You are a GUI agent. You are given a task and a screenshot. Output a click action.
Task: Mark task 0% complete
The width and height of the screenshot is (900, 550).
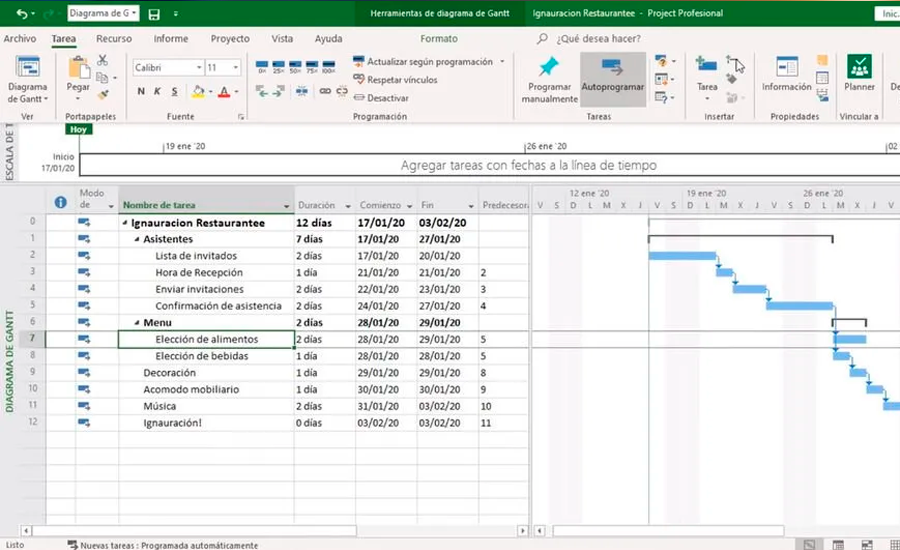[x=262, y=67]
